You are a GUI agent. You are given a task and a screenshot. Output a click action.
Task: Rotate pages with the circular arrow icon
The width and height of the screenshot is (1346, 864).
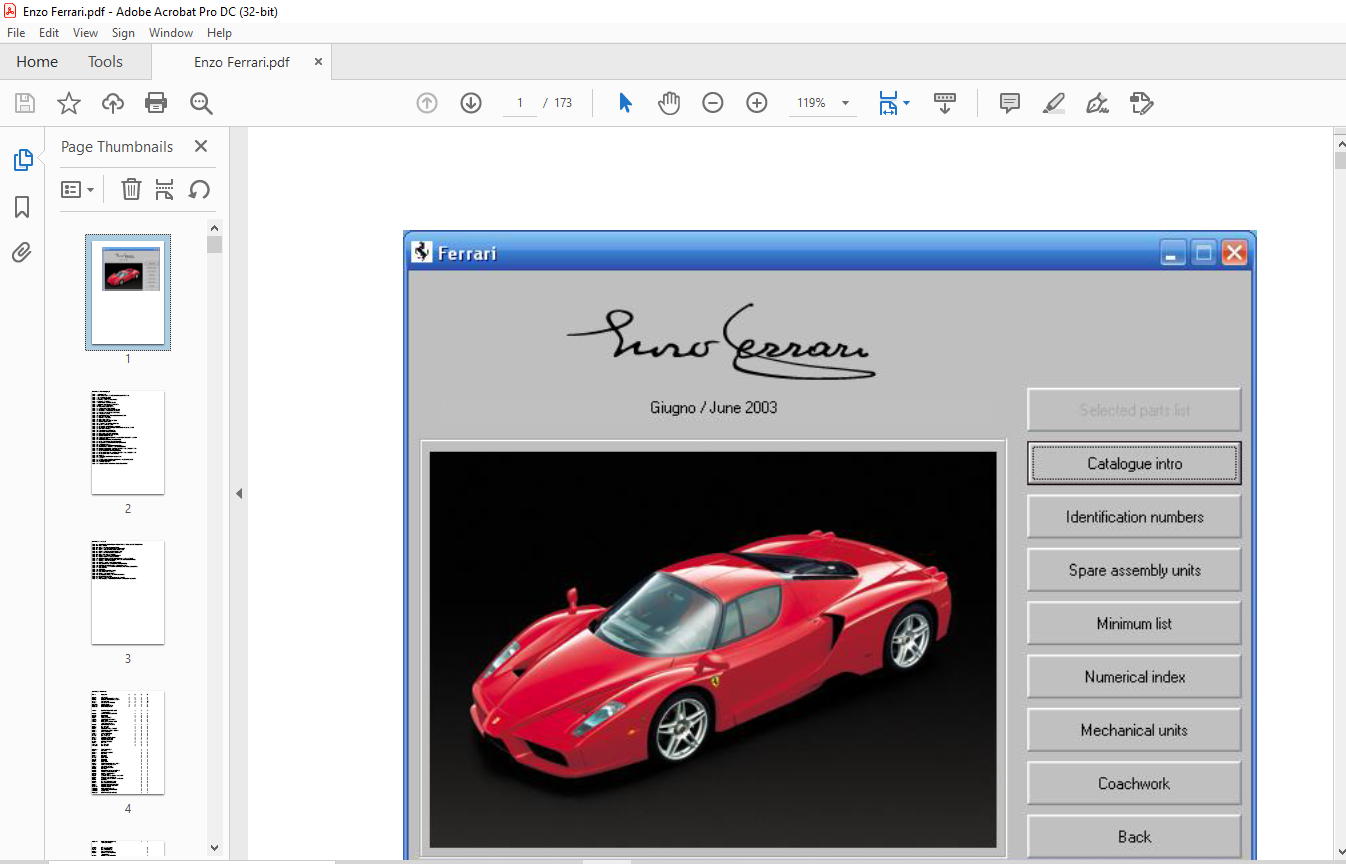[x=199, y=189]
